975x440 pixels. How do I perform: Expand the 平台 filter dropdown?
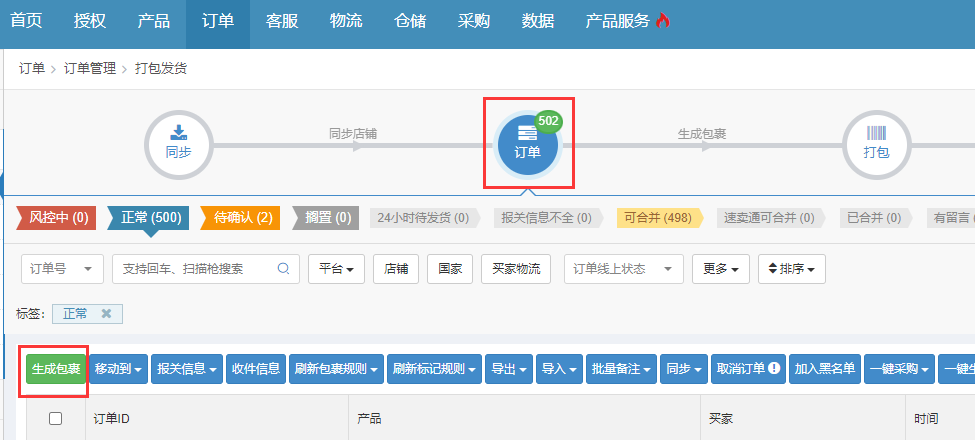(x=336, y=268)
